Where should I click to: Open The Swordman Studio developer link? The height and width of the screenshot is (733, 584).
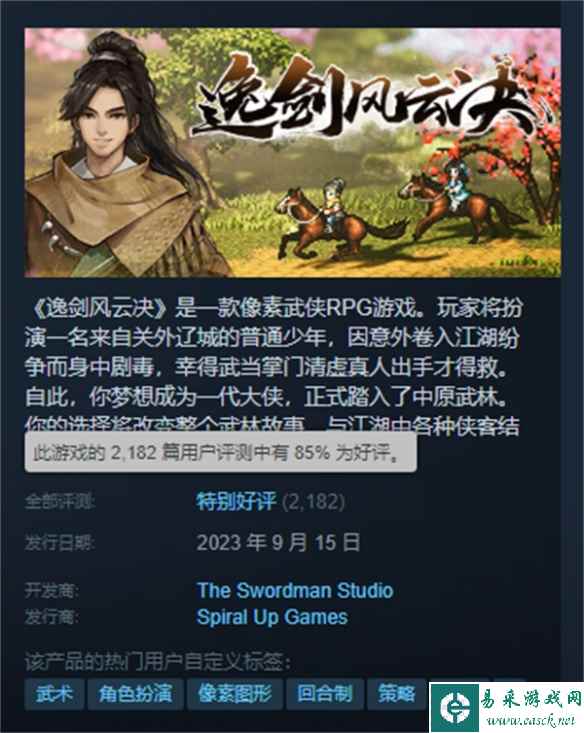295,590
